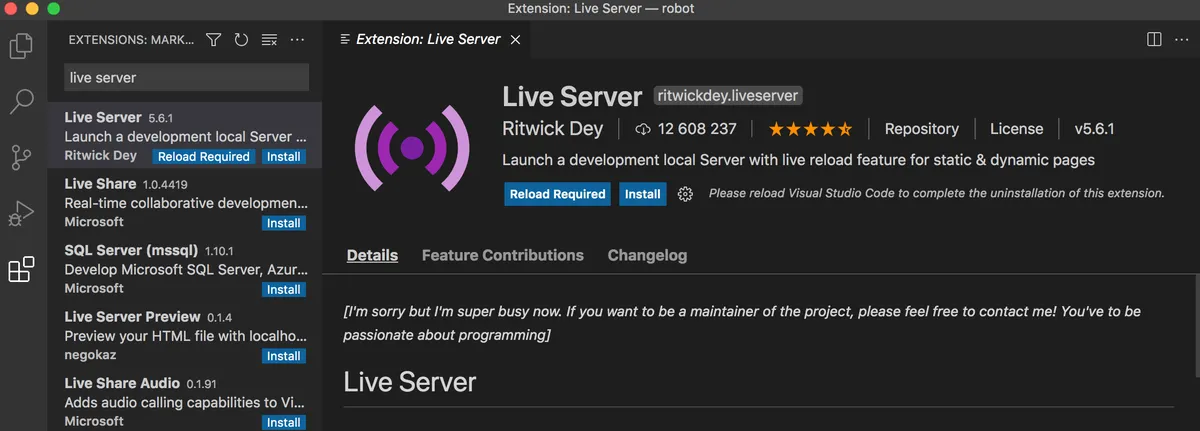Select the SQL Server (mssql) list entry

click(185, 268)
